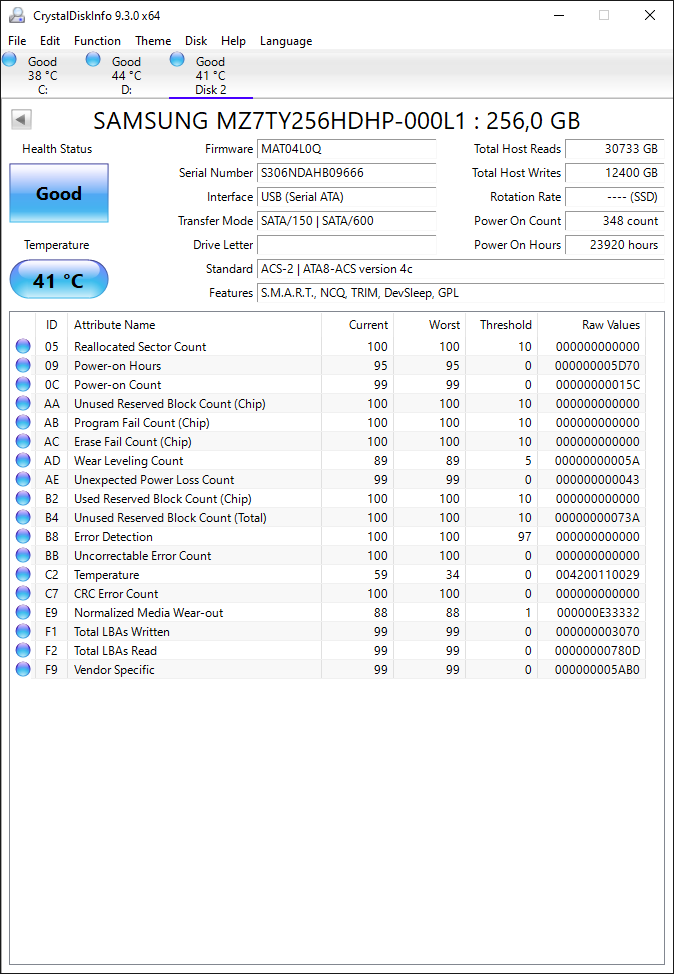Click the ID column header
The image size is (674, 974).
tap(52, 325)
